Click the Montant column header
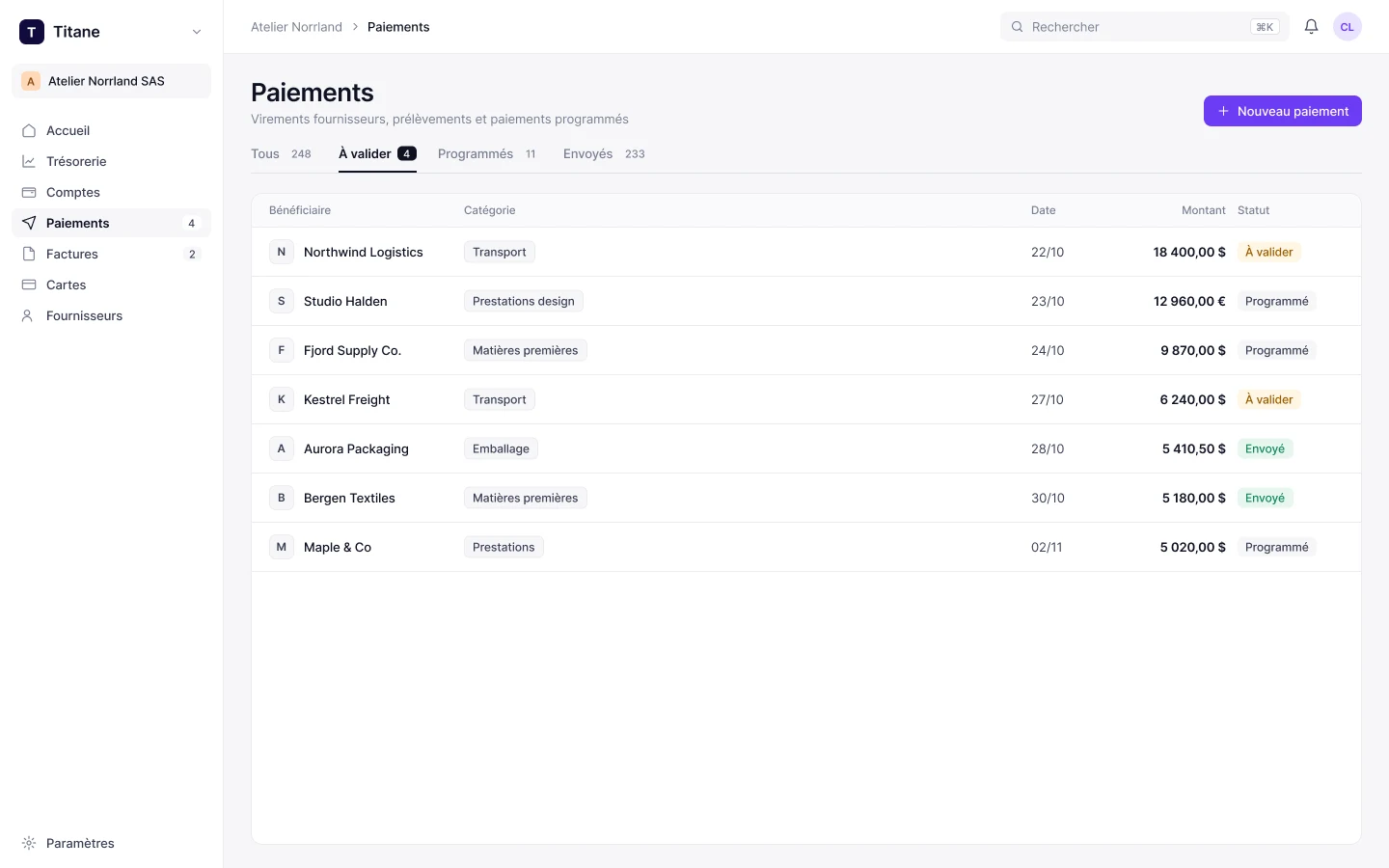 1204,210
